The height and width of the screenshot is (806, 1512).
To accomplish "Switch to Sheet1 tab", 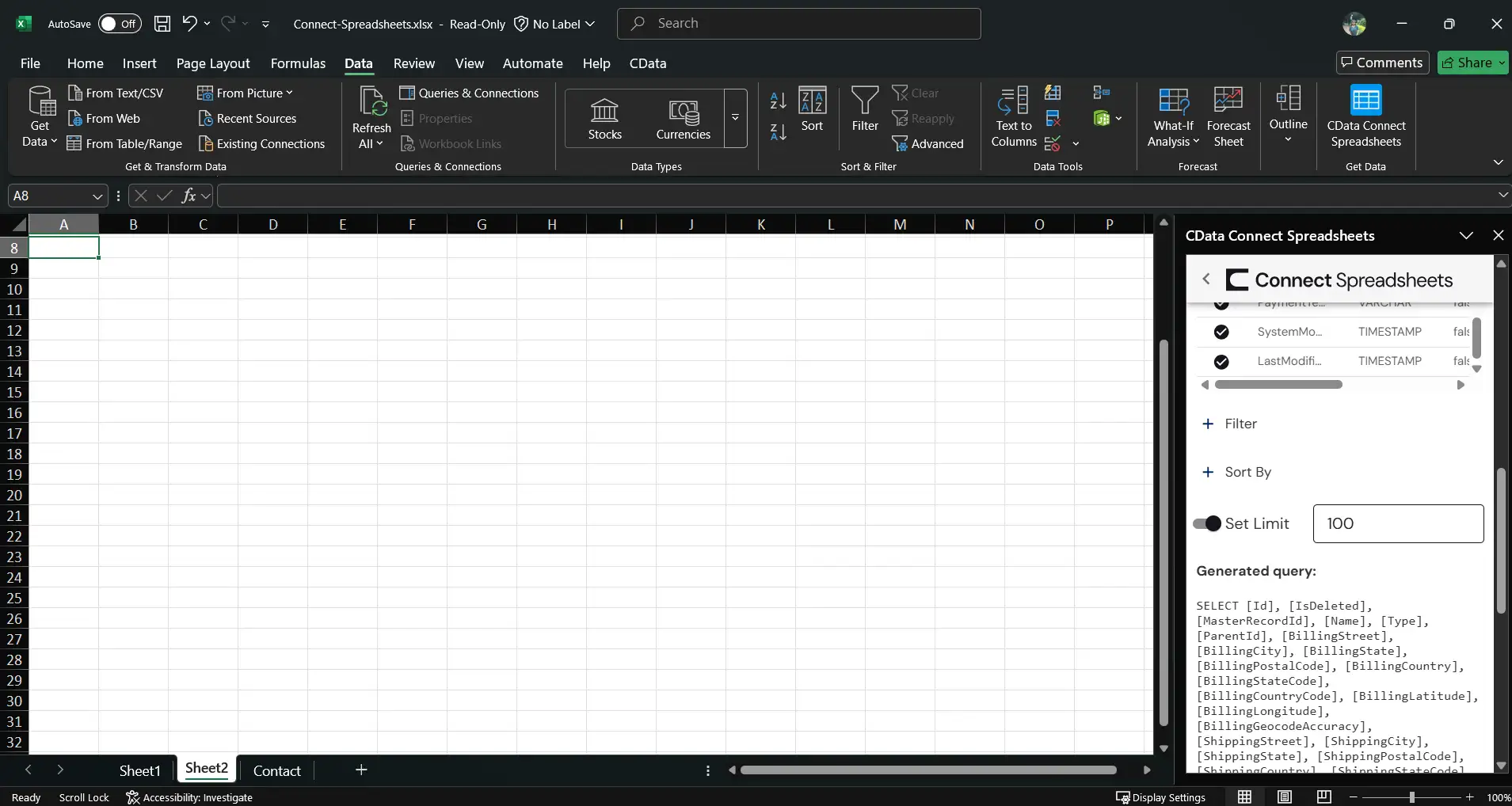I will pos(139,770).
